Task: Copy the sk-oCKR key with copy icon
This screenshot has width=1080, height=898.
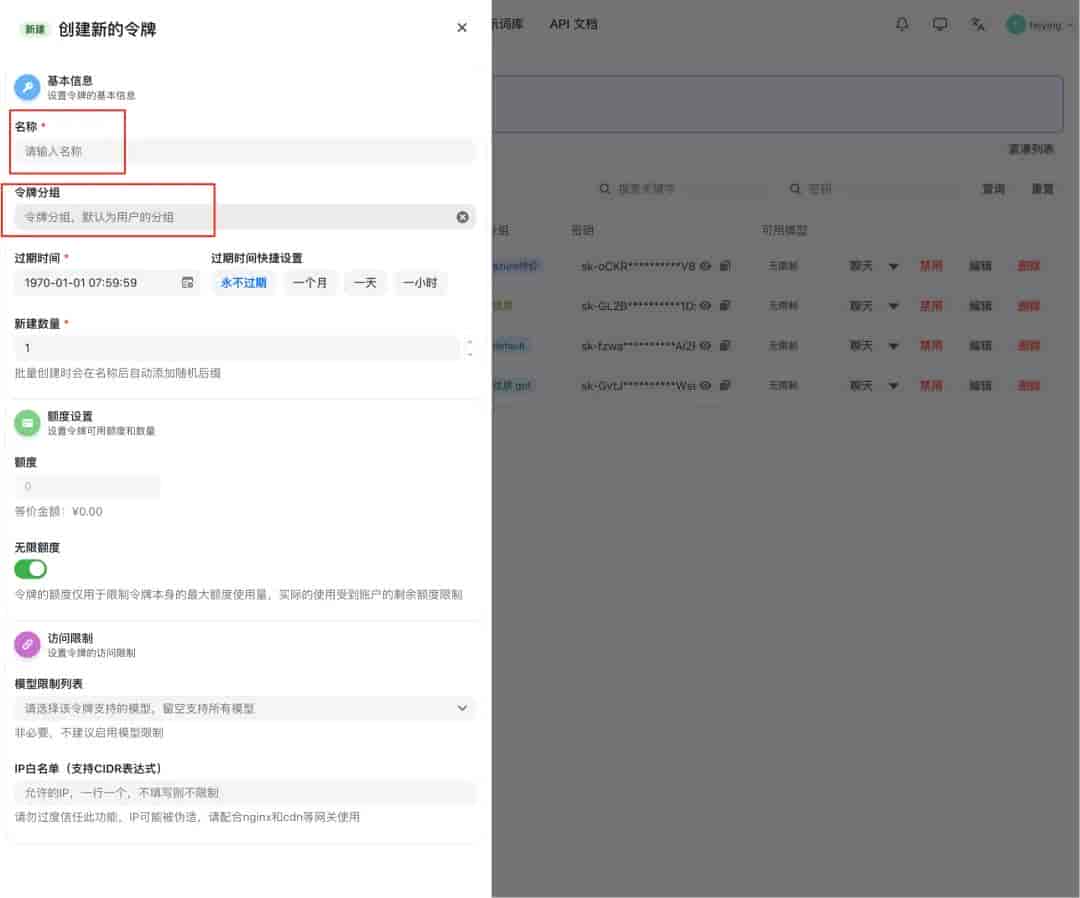Action: coord(725,266)
